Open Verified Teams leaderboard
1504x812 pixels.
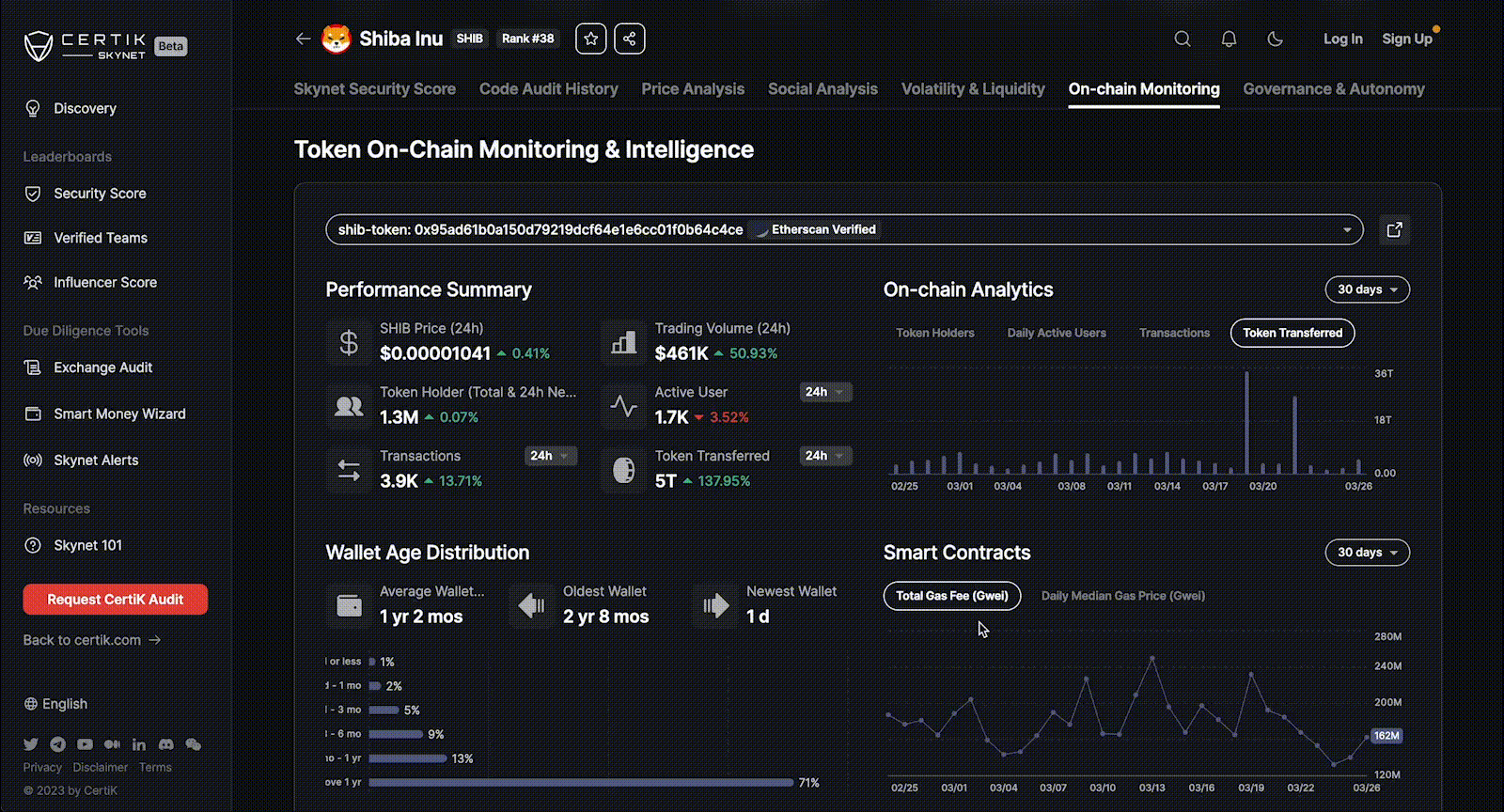86,238
